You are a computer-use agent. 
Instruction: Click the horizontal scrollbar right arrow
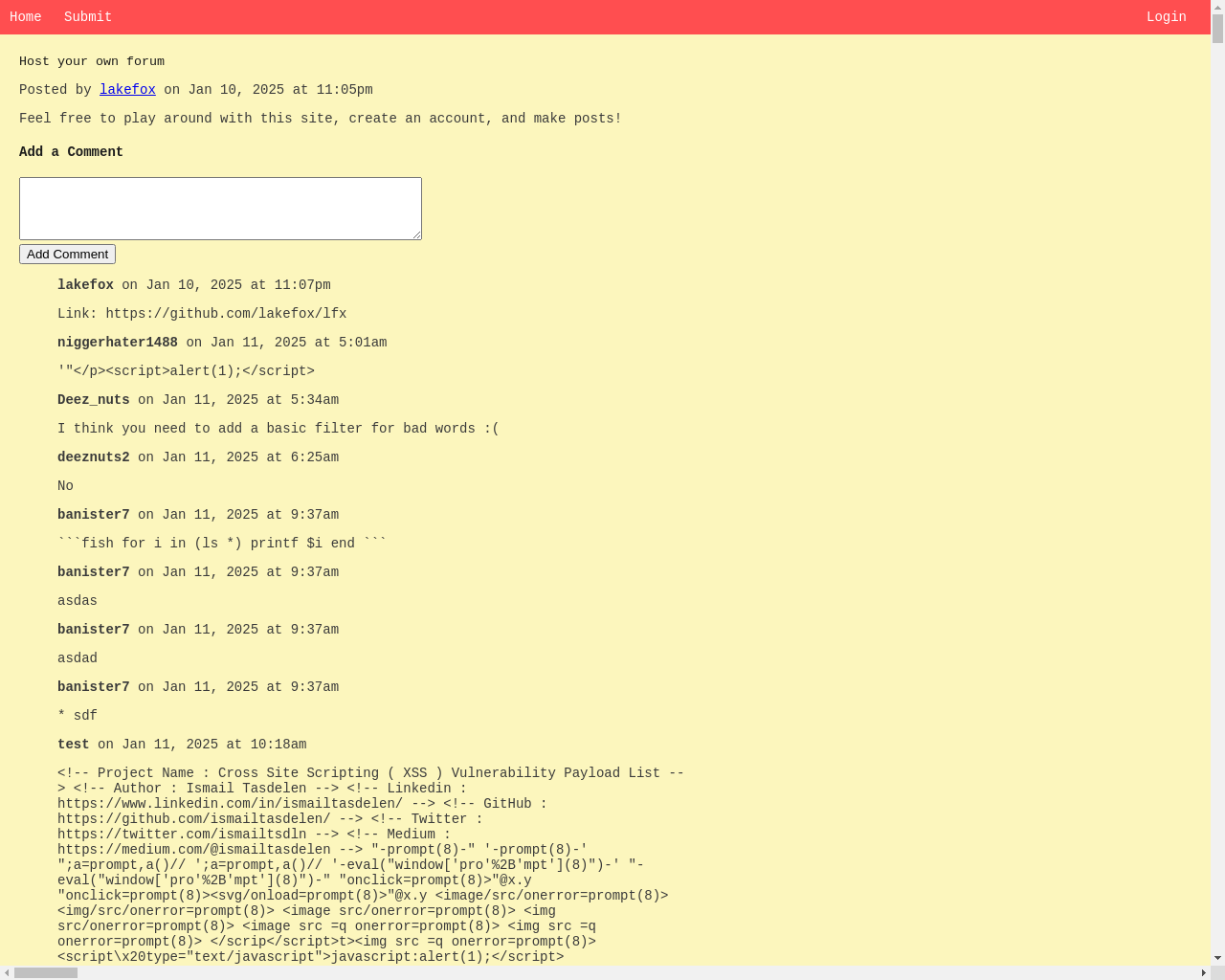pyautogui.click(x=1203, y=973)
